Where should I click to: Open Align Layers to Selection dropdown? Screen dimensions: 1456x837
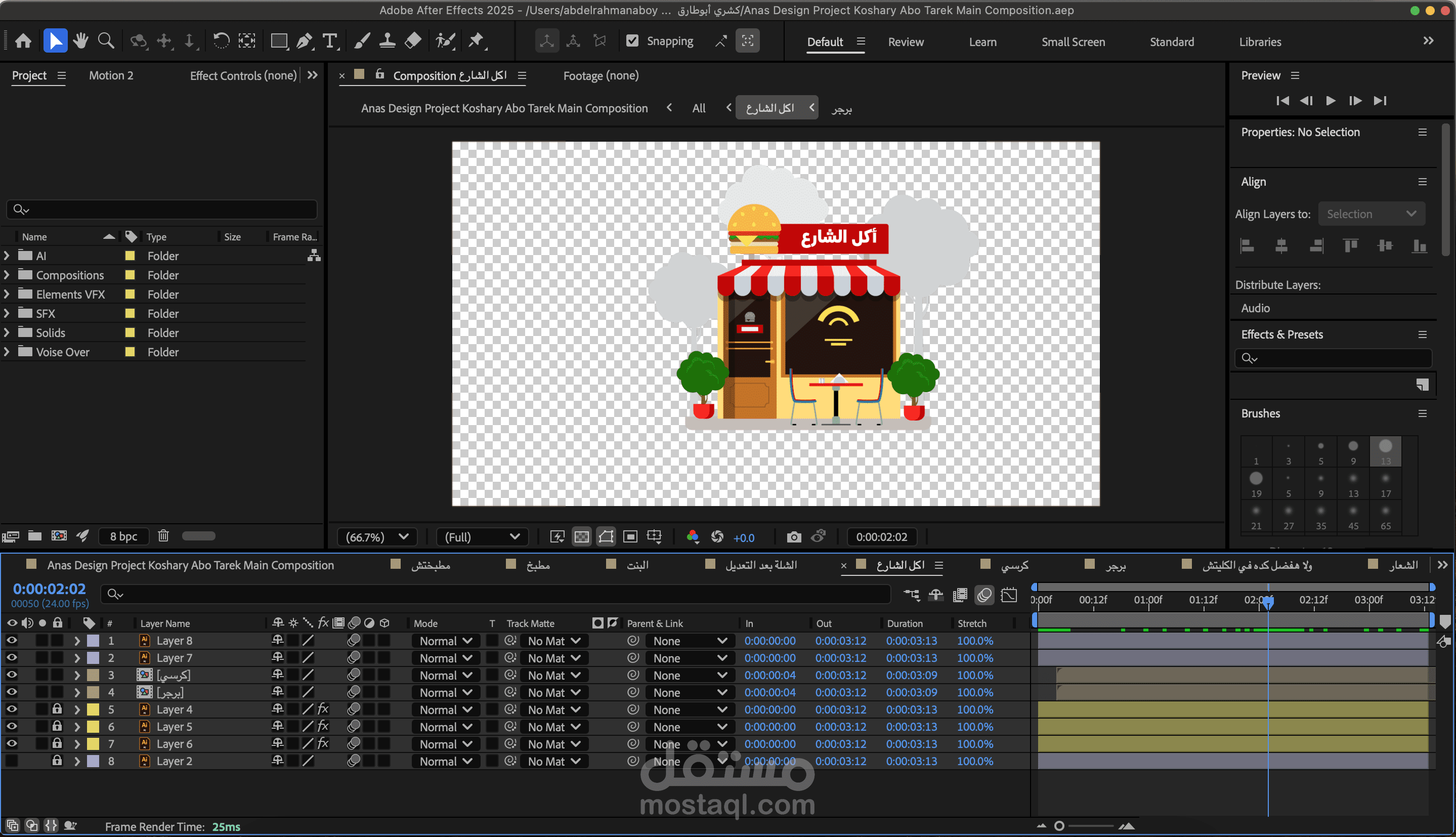pyautogui.click(x=1371, y=214)
